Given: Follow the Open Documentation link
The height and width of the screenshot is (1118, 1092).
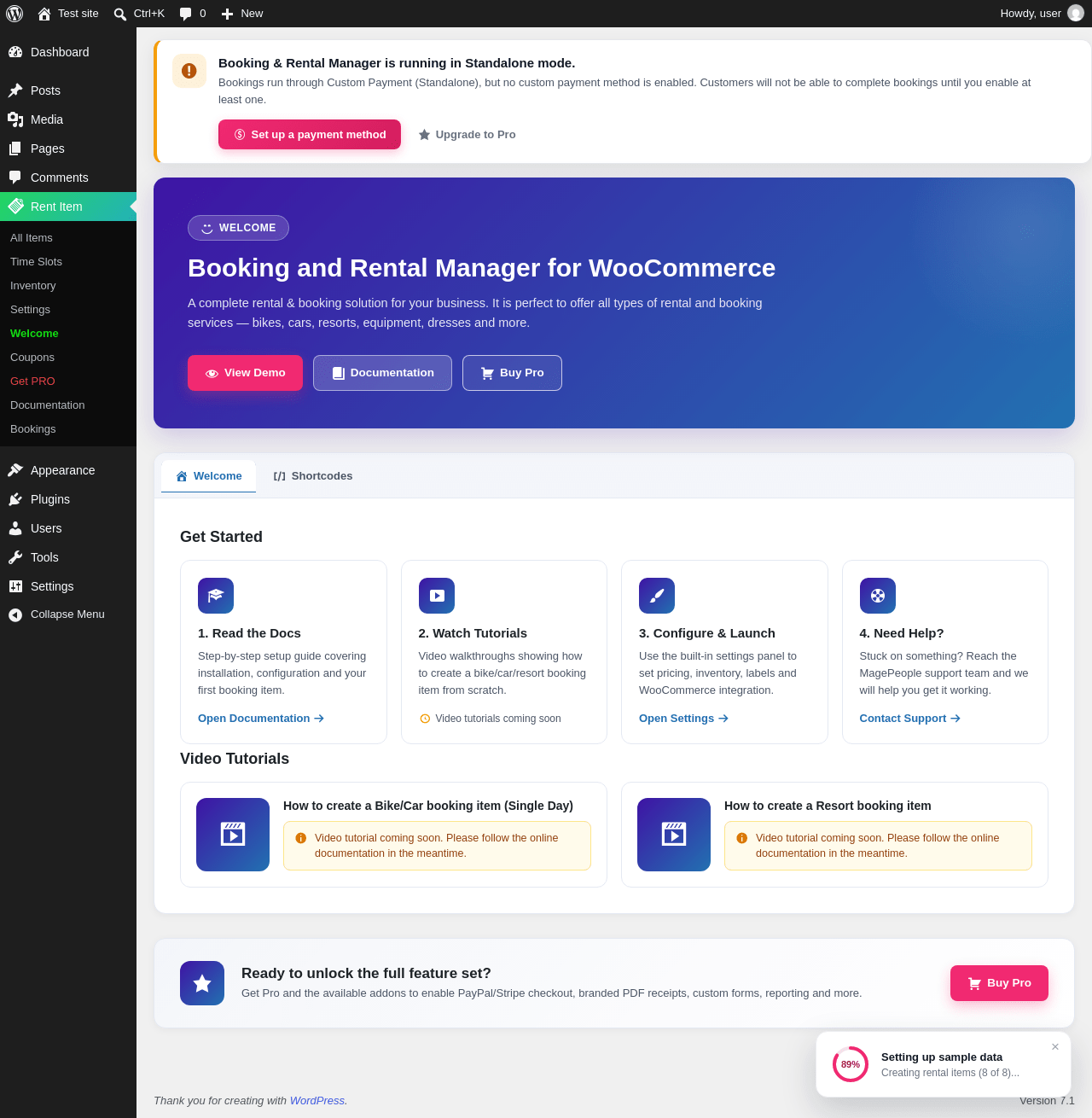Looking at the screenshot, I should (x=261, y=719).
